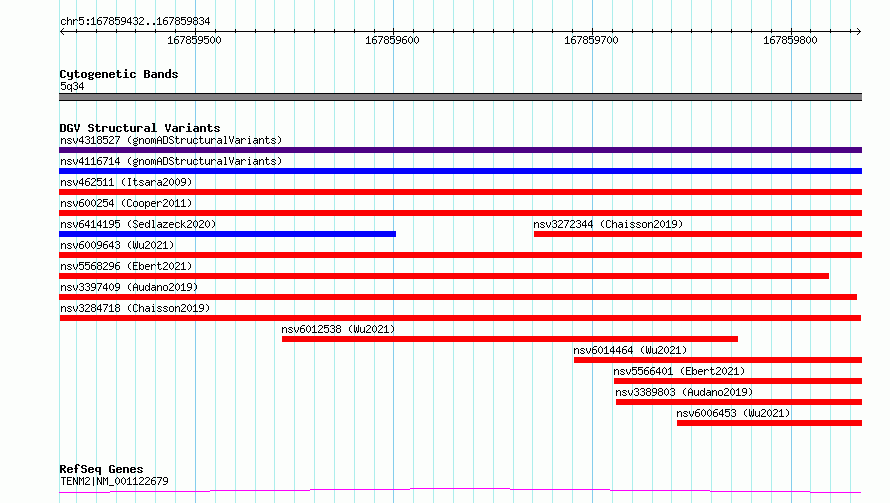Select the red nsv600254 variant bar

click(x=460, y=213)
